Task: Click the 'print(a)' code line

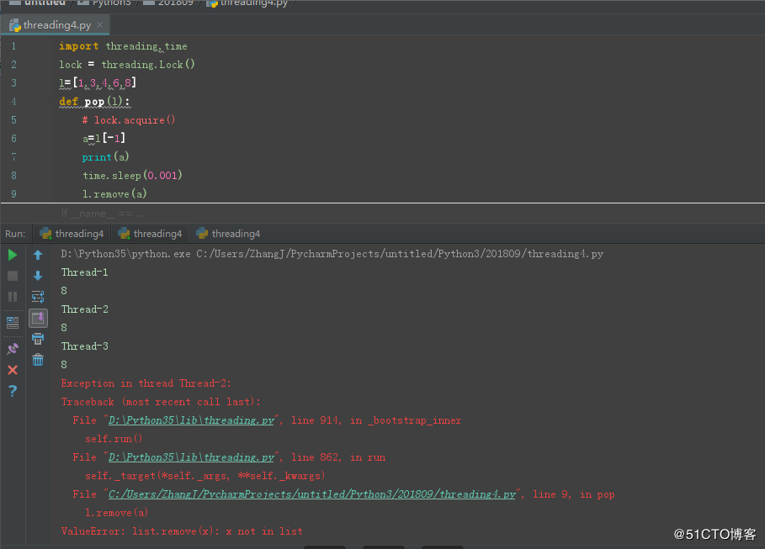Action: pos(105,157)
